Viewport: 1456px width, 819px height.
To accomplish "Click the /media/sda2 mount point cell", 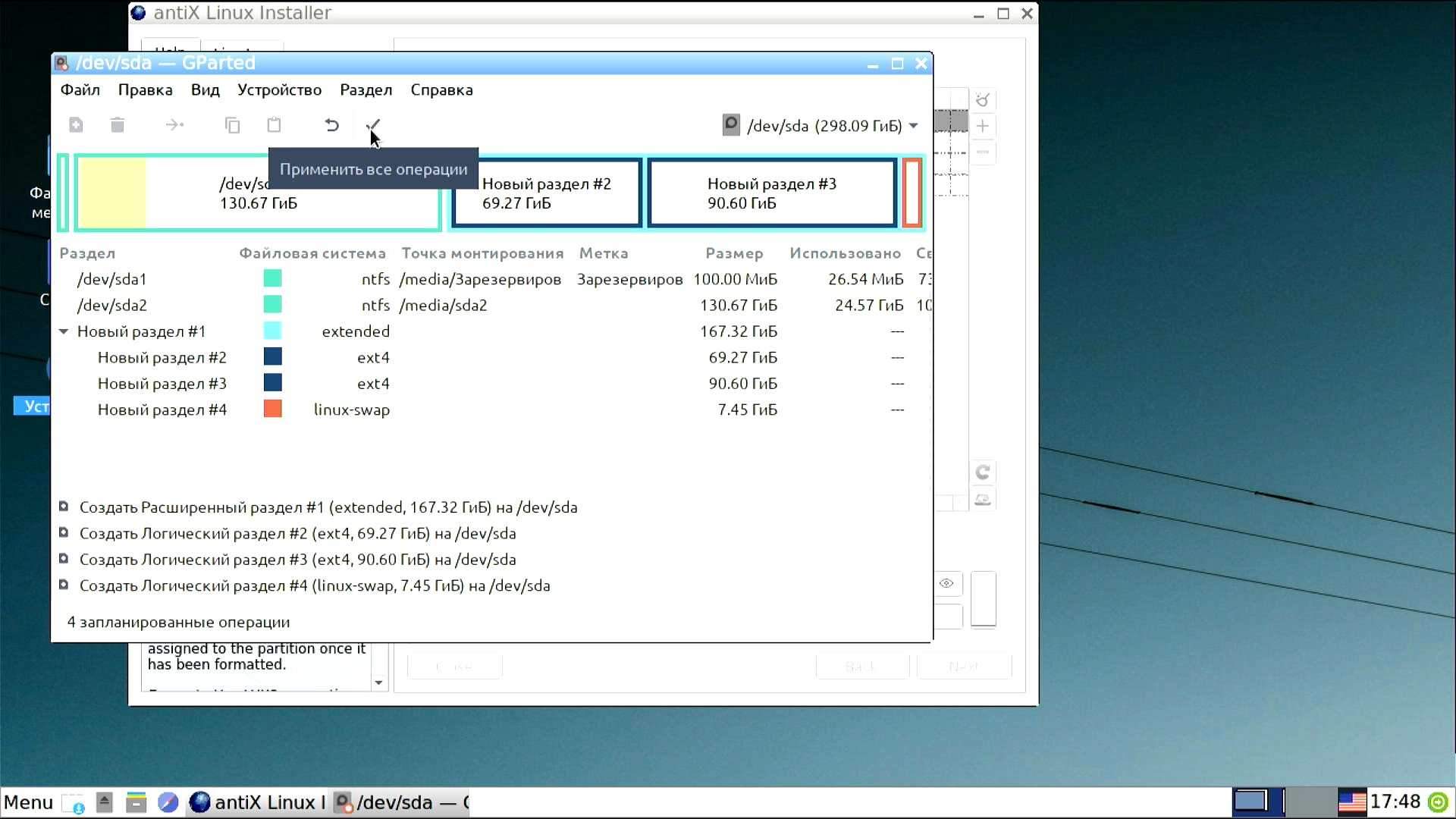I will (443, 305).
